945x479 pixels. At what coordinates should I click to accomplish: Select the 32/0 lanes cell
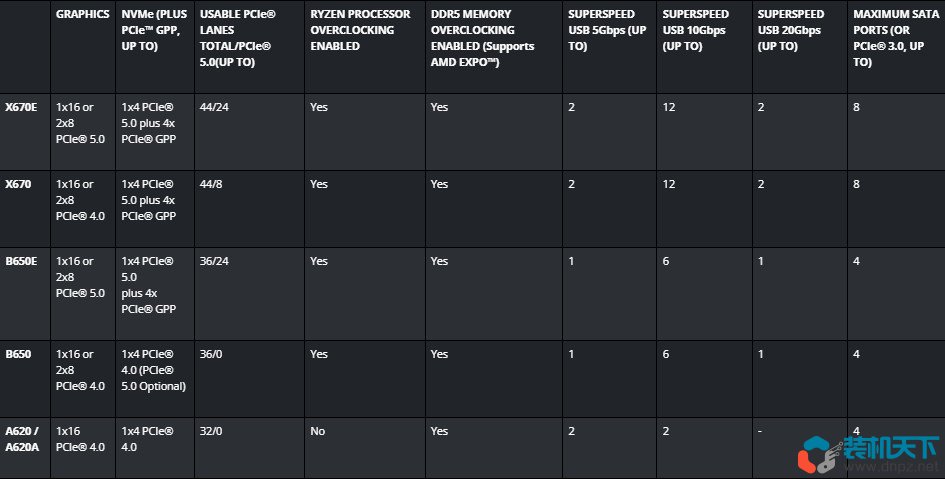pyautogui.click(x=211, y=431)
